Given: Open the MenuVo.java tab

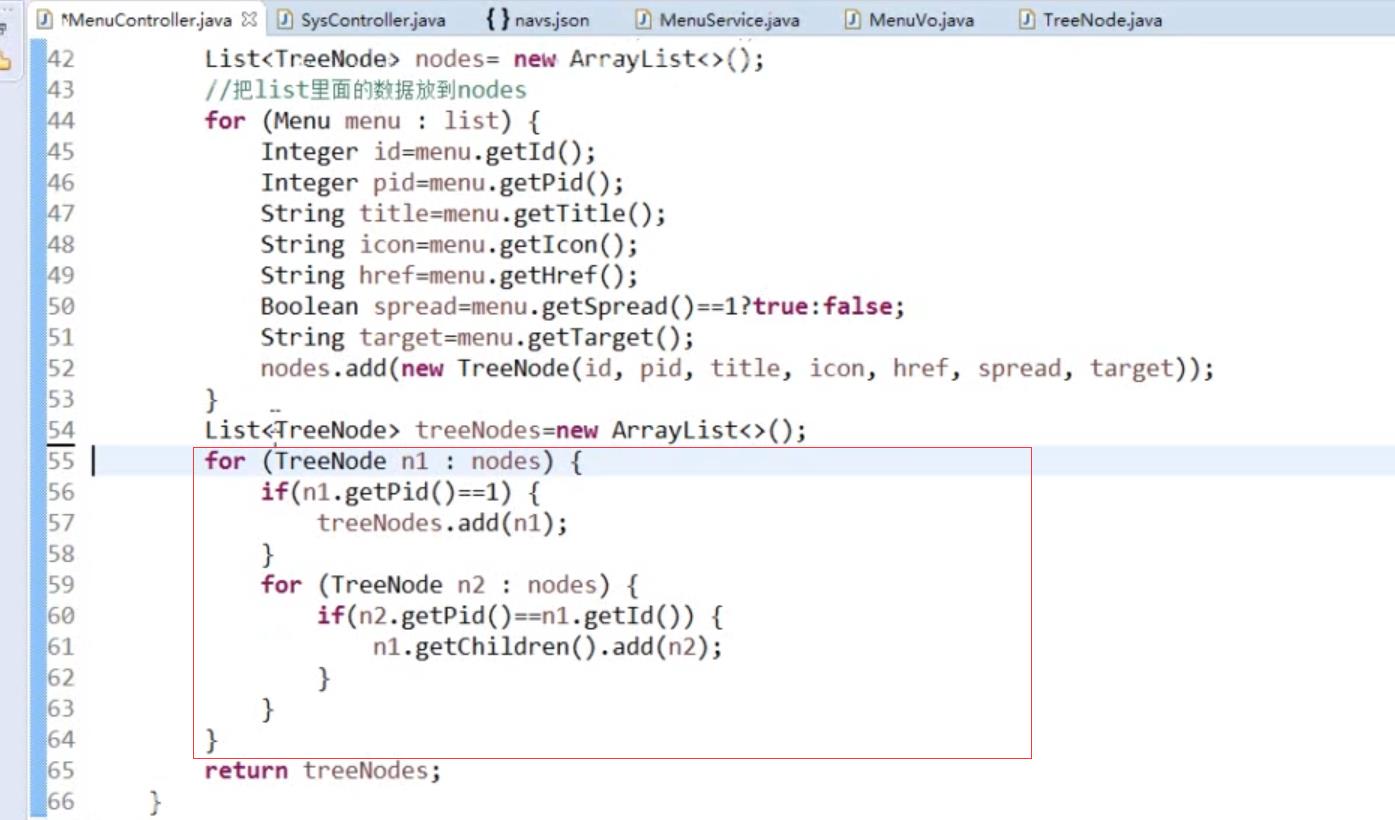Looking at the screenshot, I should point(907,19).
